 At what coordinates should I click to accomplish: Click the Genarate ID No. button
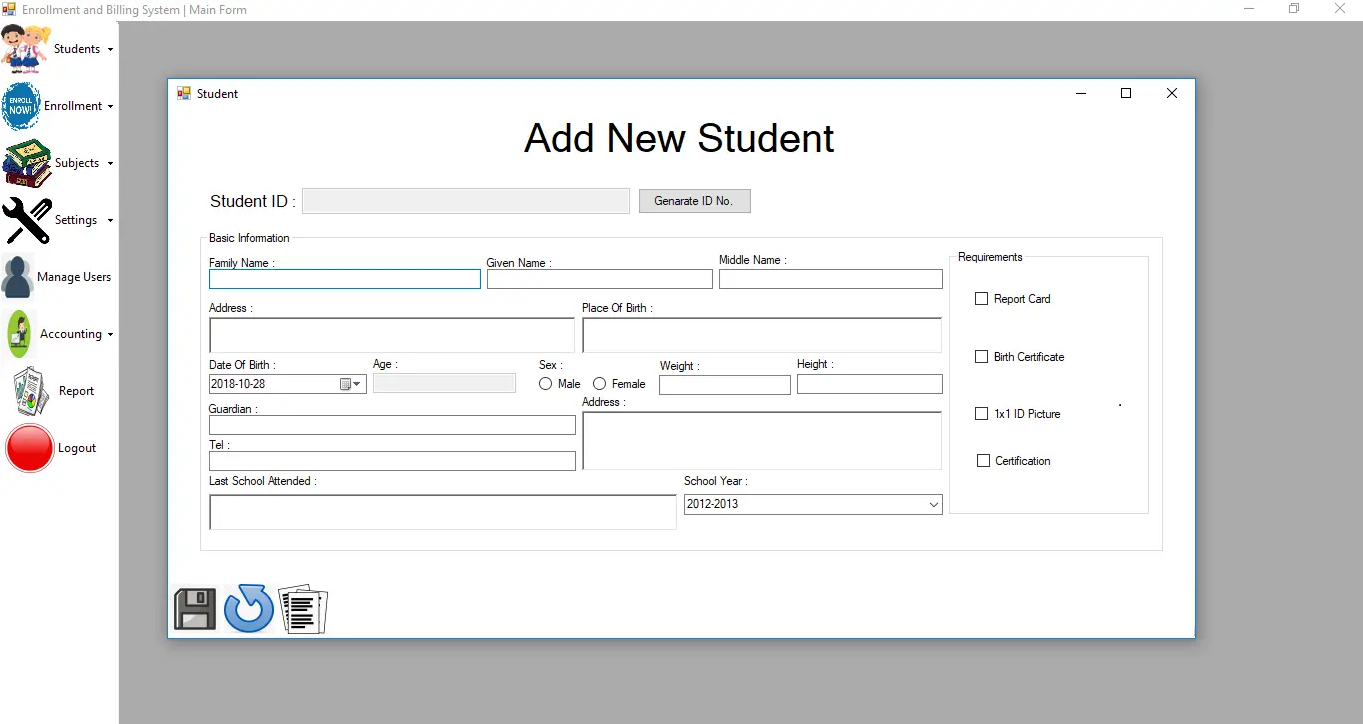694,201
